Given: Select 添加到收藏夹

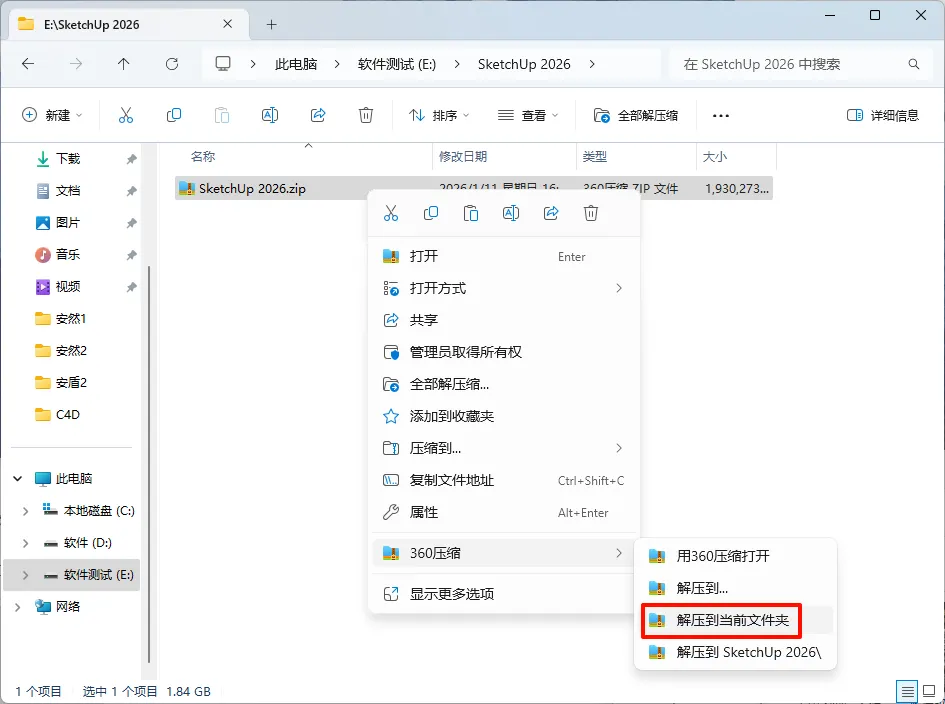Looking at the screenshot, I should [504, 416].
